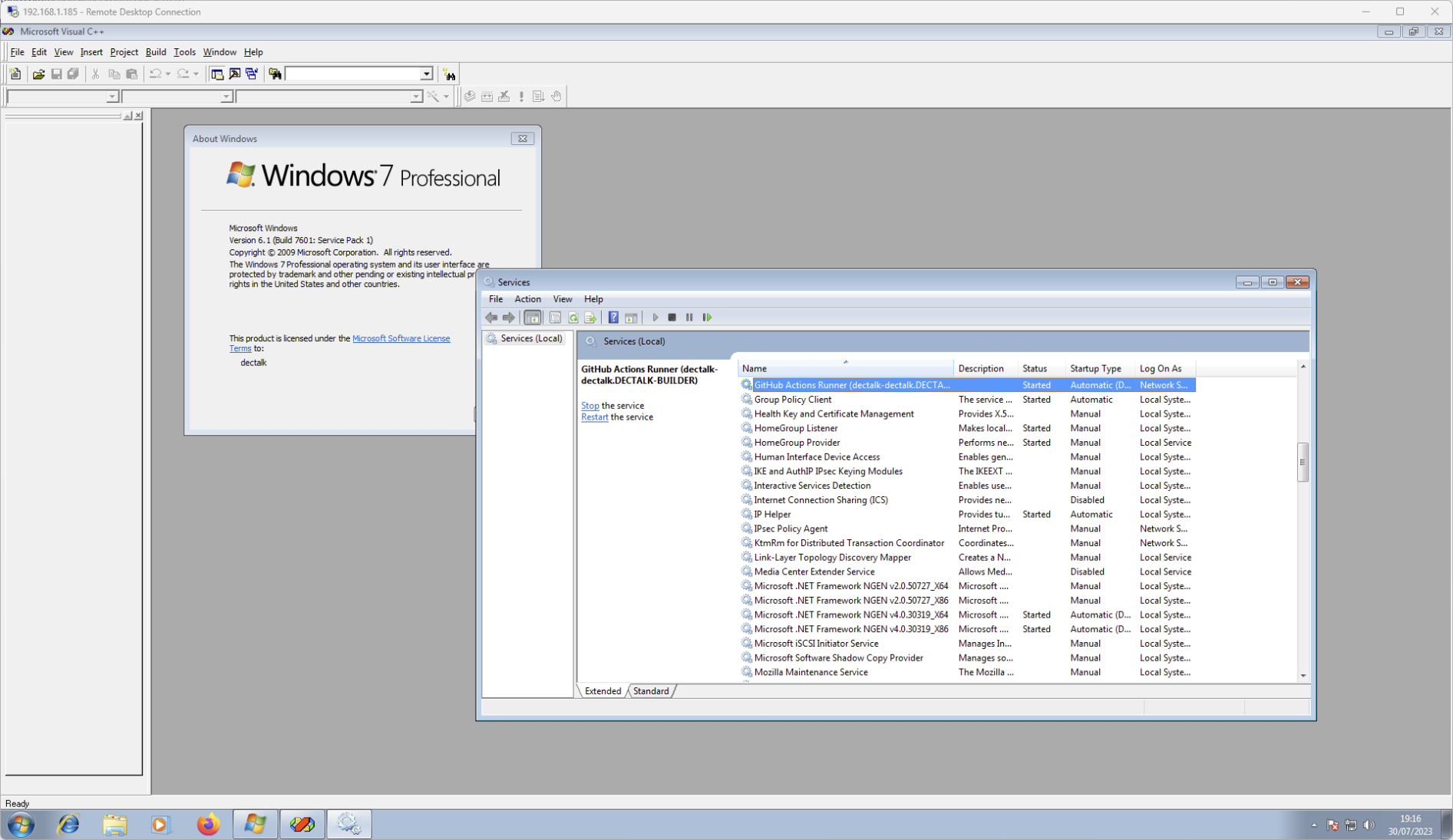Image resolution: width=1453 pixels, height=840 pixels.
Task: Click the Services list scroll down arrow
Action: pos(1303,676)
